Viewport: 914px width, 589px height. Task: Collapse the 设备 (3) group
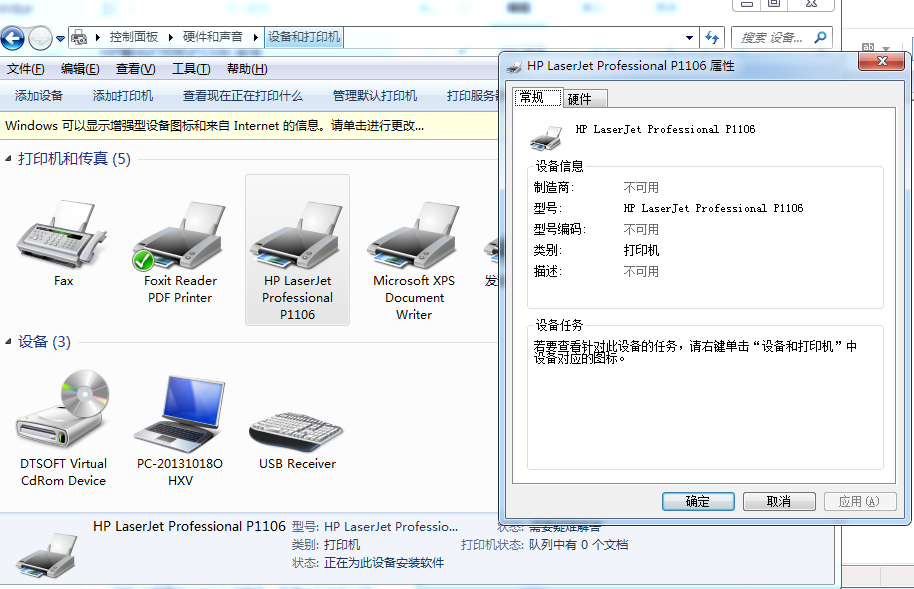(x=8, y=342)
